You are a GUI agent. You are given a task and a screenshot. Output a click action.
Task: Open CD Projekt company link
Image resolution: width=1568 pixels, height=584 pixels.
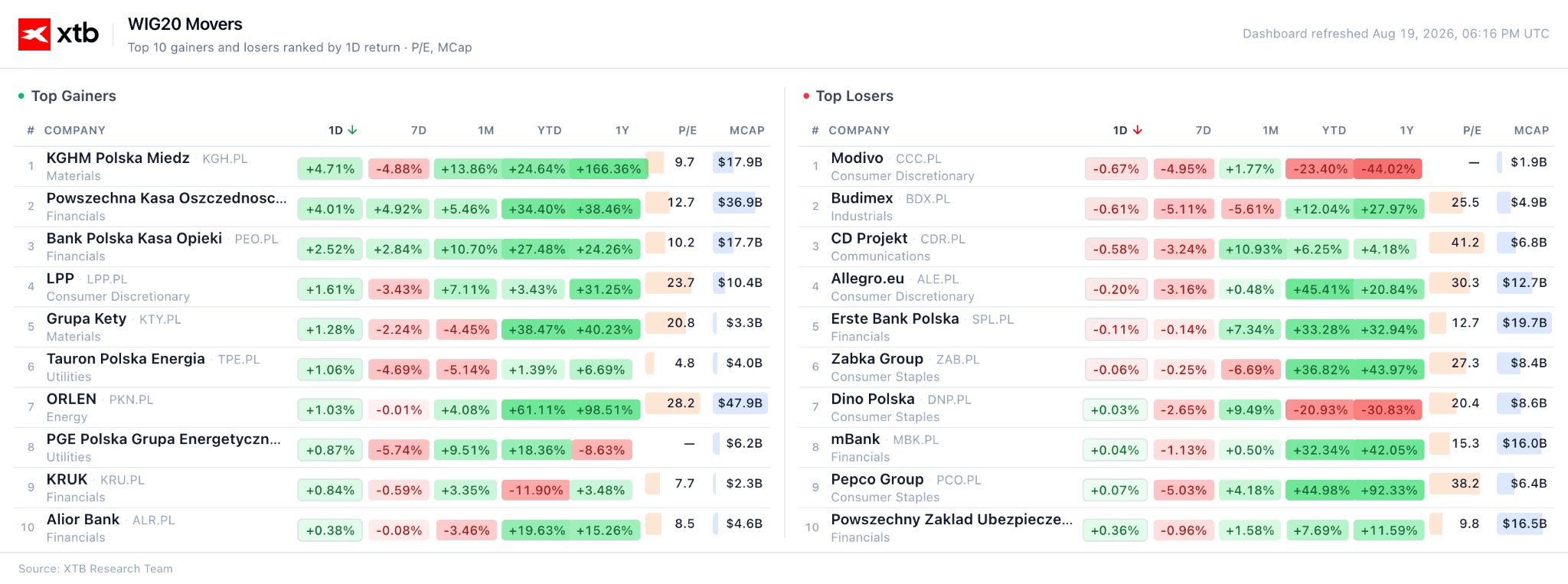point(869,238)
